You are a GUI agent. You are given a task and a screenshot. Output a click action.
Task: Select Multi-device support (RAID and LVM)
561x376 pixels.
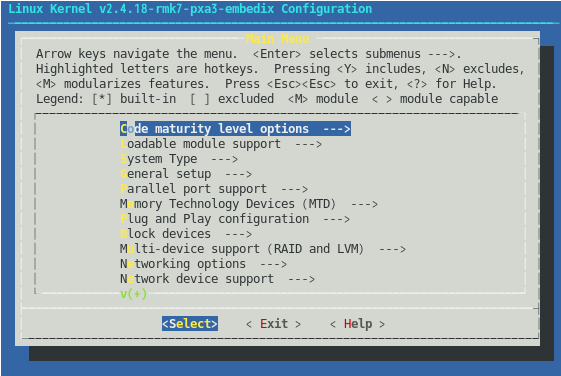tap(263, 249)
